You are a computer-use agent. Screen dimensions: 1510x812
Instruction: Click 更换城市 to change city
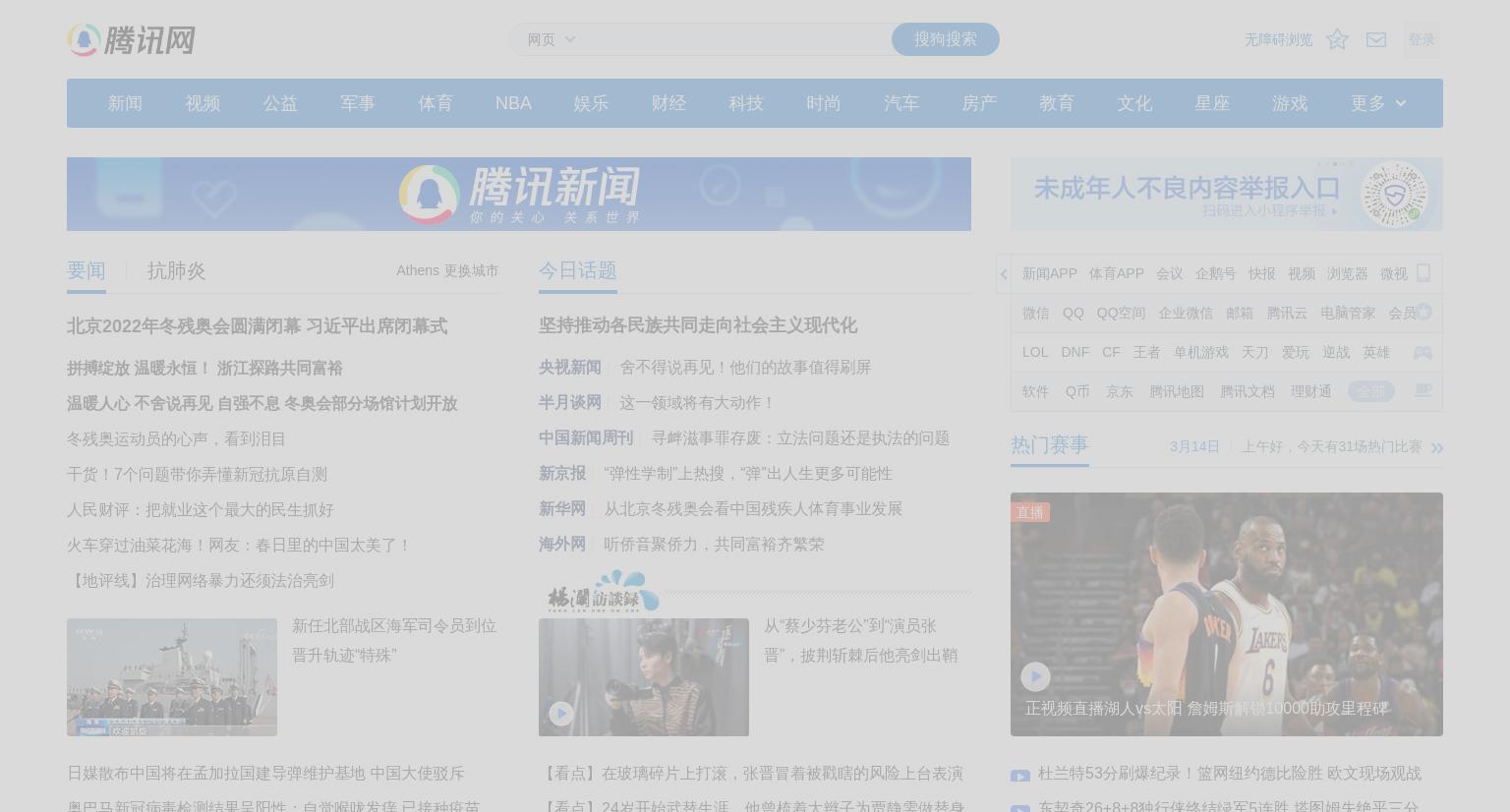[471, 270]
